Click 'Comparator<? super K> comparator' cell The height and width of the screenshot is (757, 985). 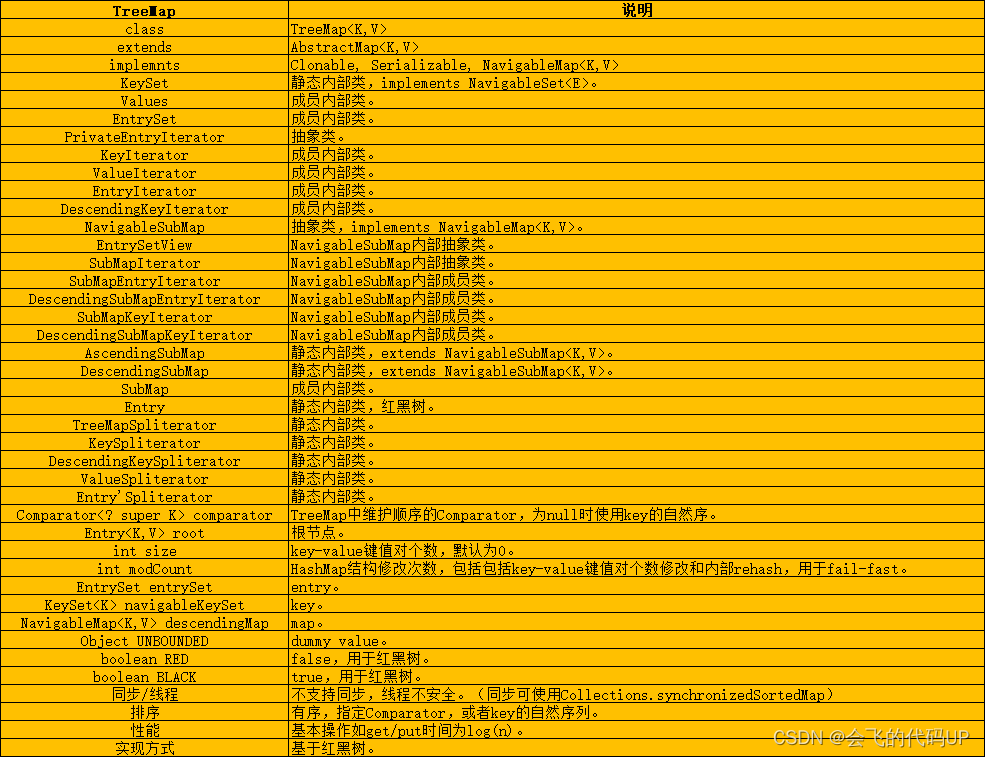(x=144, y=515)
